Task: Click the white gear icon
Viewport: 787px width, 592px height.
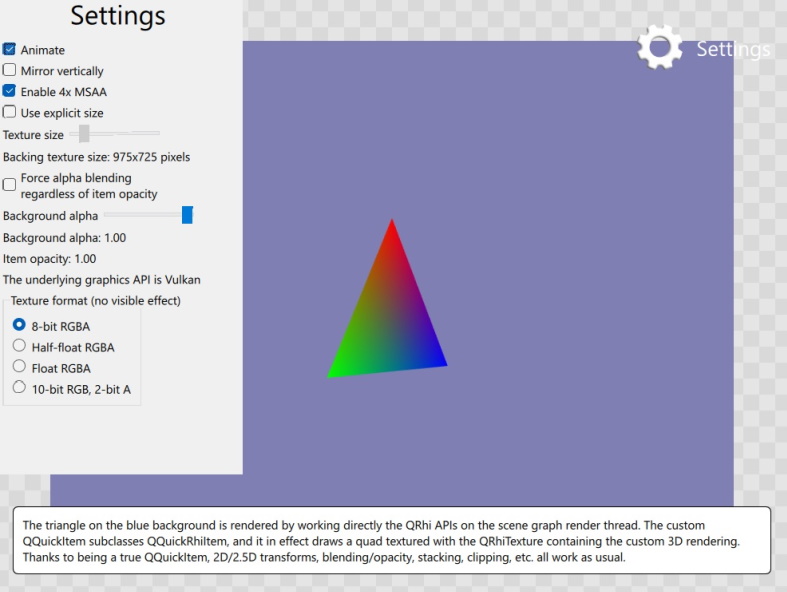Action: click(x=660, y=47)
